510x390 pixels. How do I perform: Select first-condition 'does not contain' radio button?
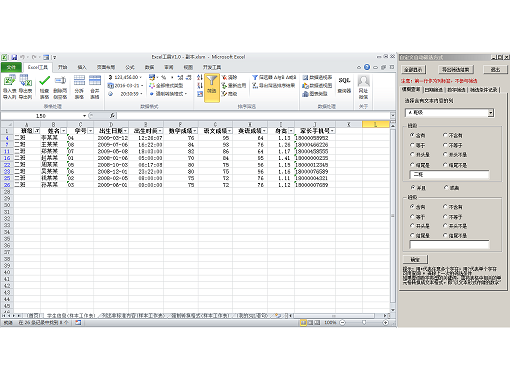[x=445, y=135]
